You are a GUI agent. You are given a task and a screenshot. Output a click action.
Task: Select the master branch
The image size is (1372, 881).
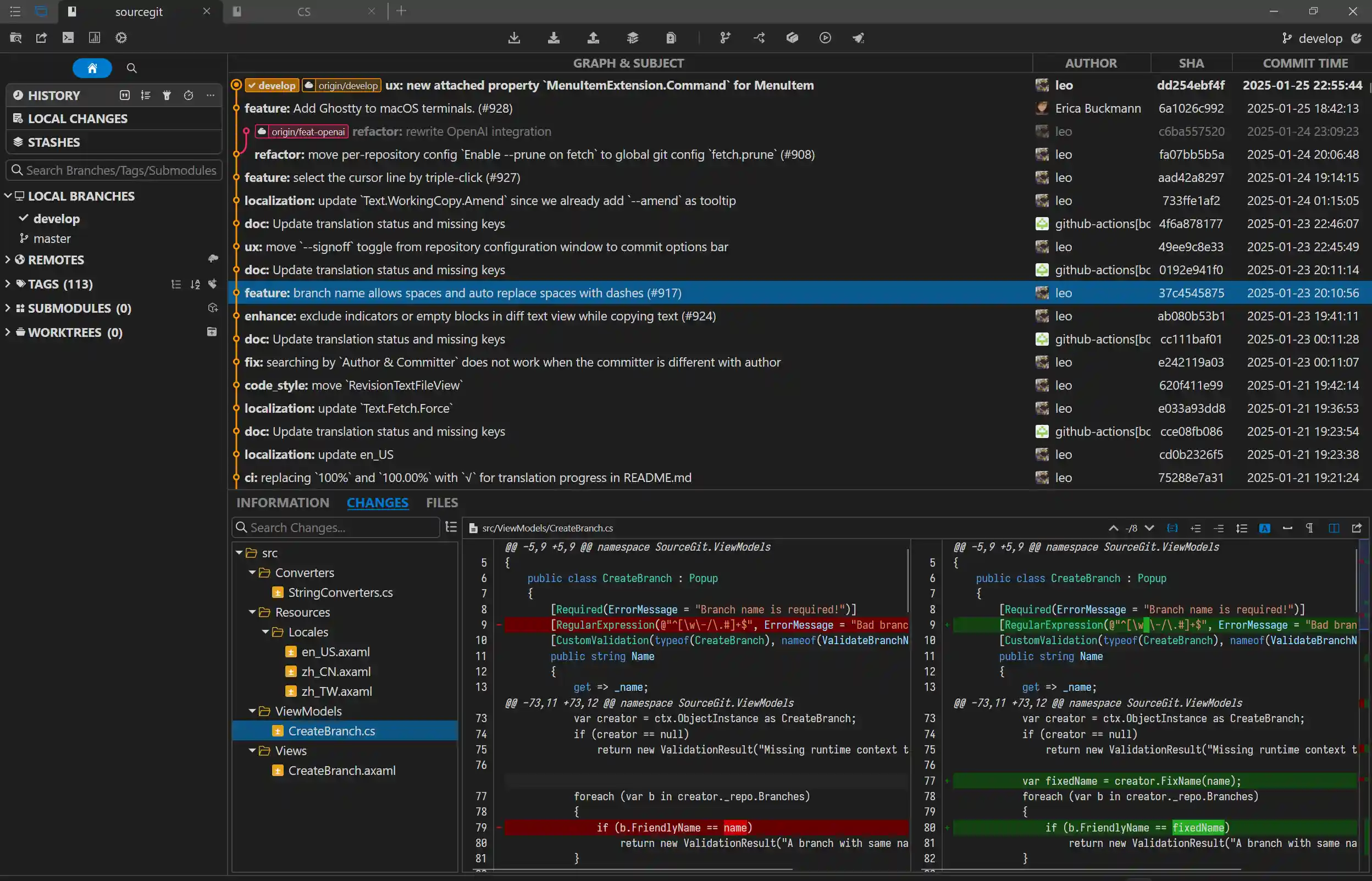click(52, 239)
